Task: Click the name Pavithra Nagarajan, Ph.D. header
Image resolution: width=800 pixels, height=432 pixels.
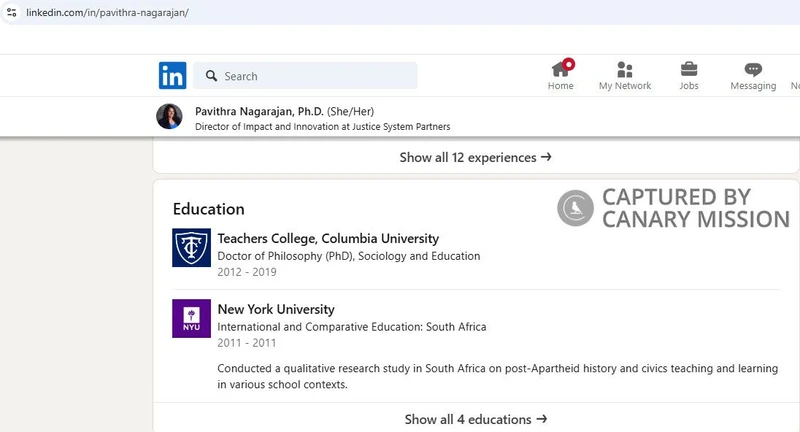Action: tap(259, 111)
